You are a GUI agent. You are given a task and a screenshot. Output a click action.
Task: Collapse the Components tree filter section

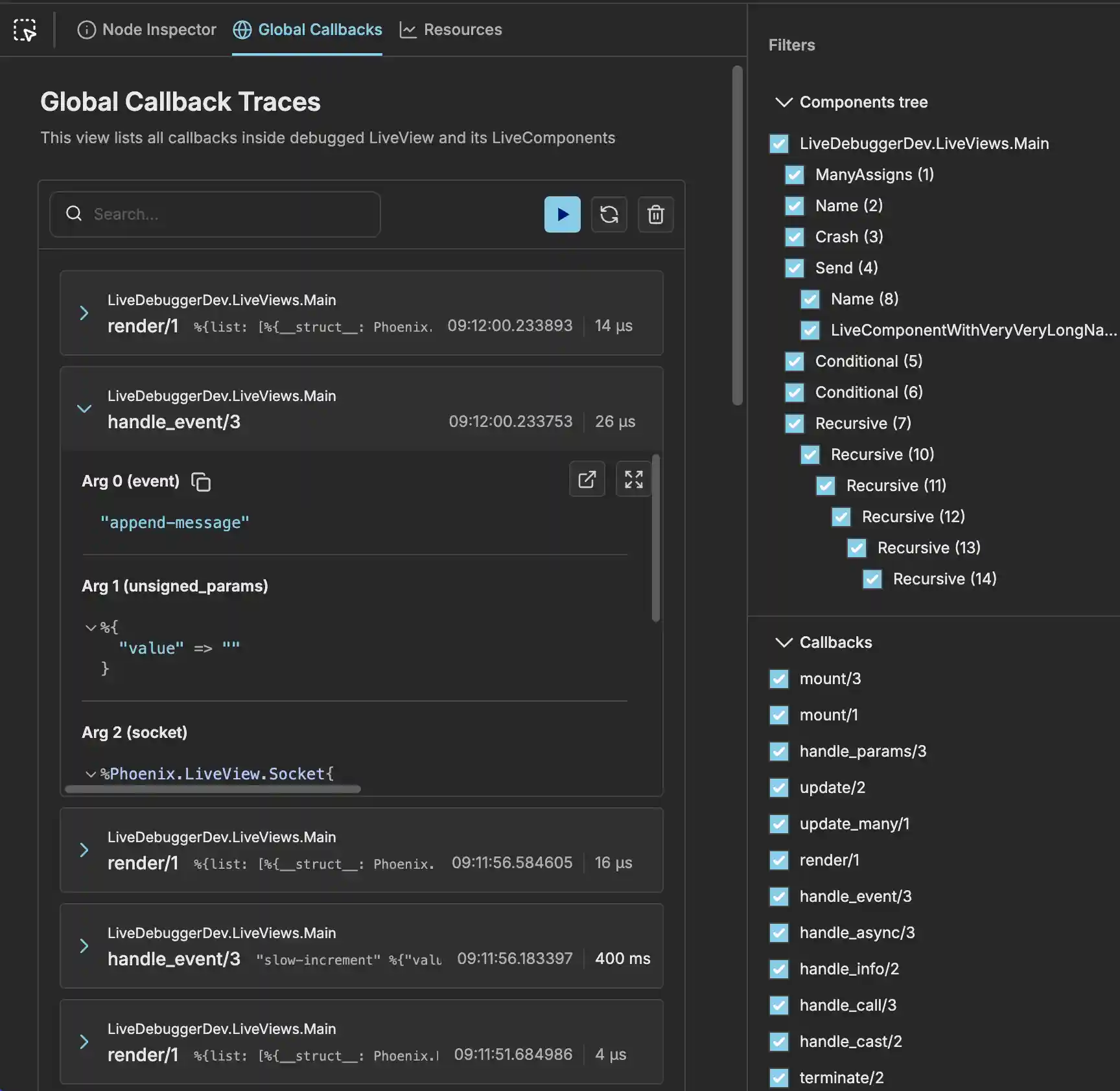784,102
